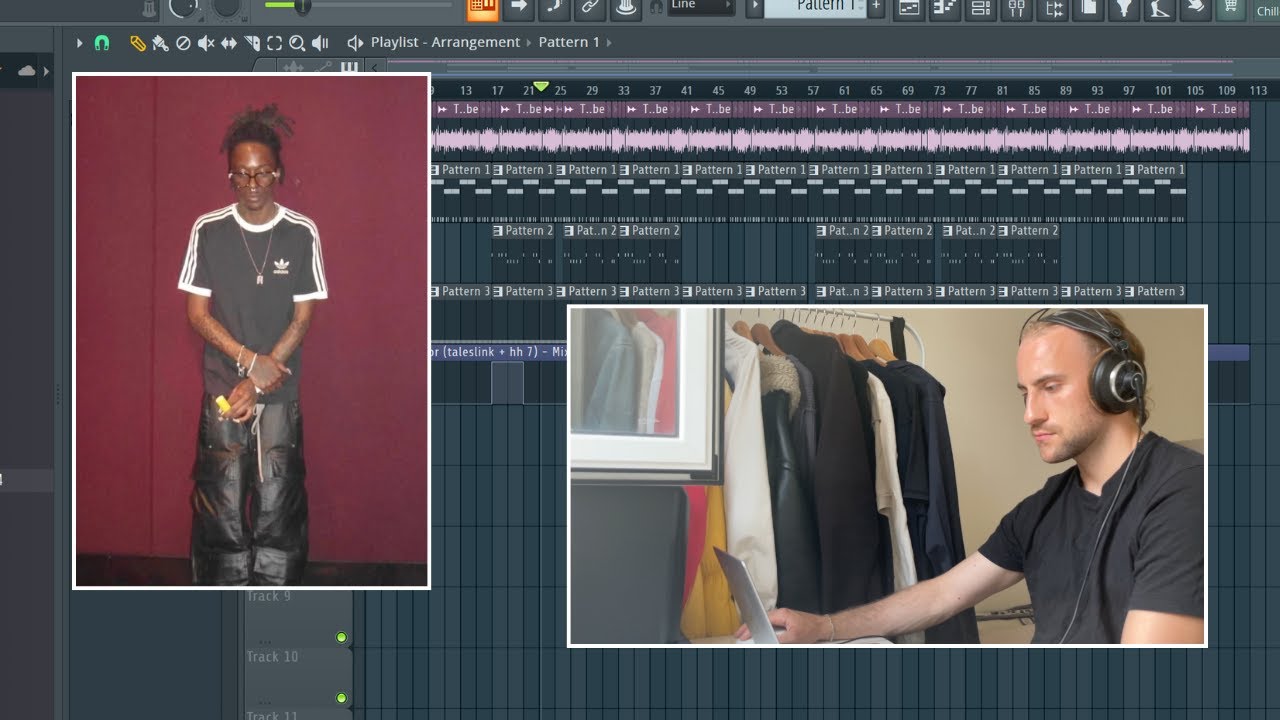Open menu icon of first Pattern 2 clip
1280x720 pixels.
tap(498, 231)
